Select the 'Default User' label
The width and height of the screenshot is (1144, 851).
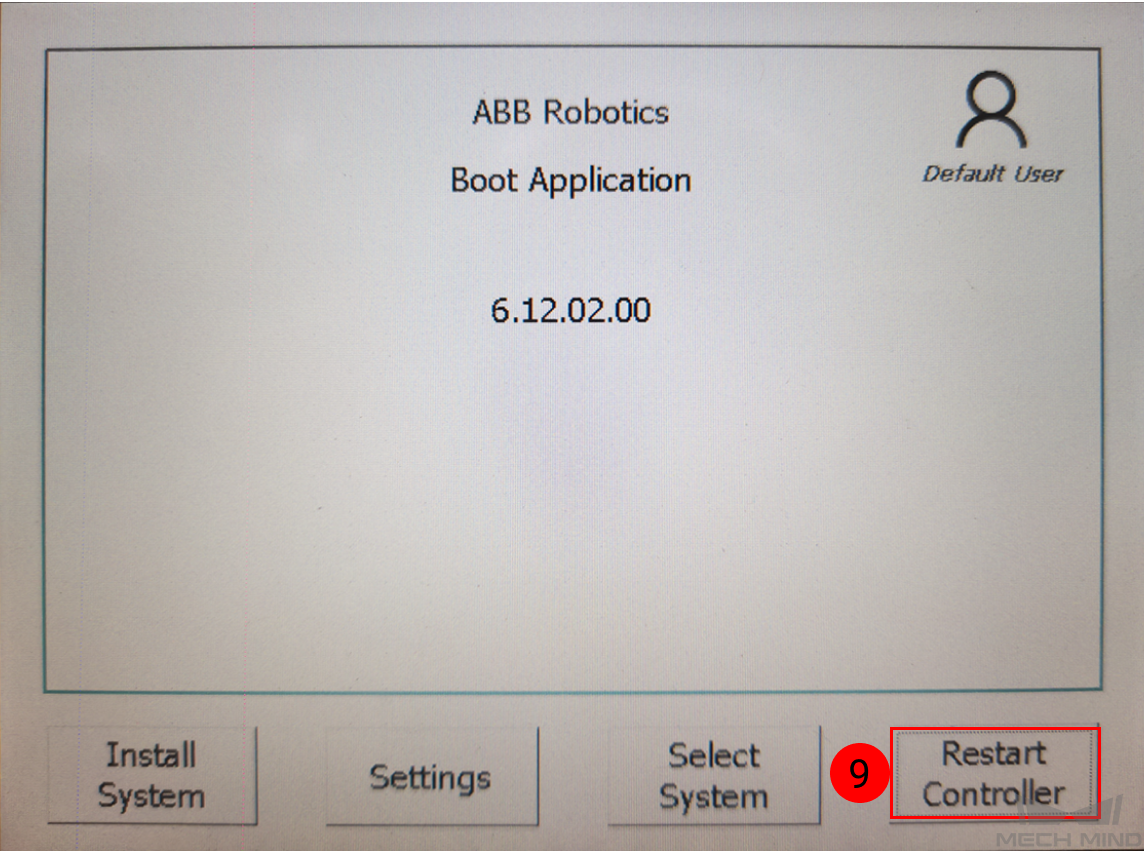coord(992,174)
